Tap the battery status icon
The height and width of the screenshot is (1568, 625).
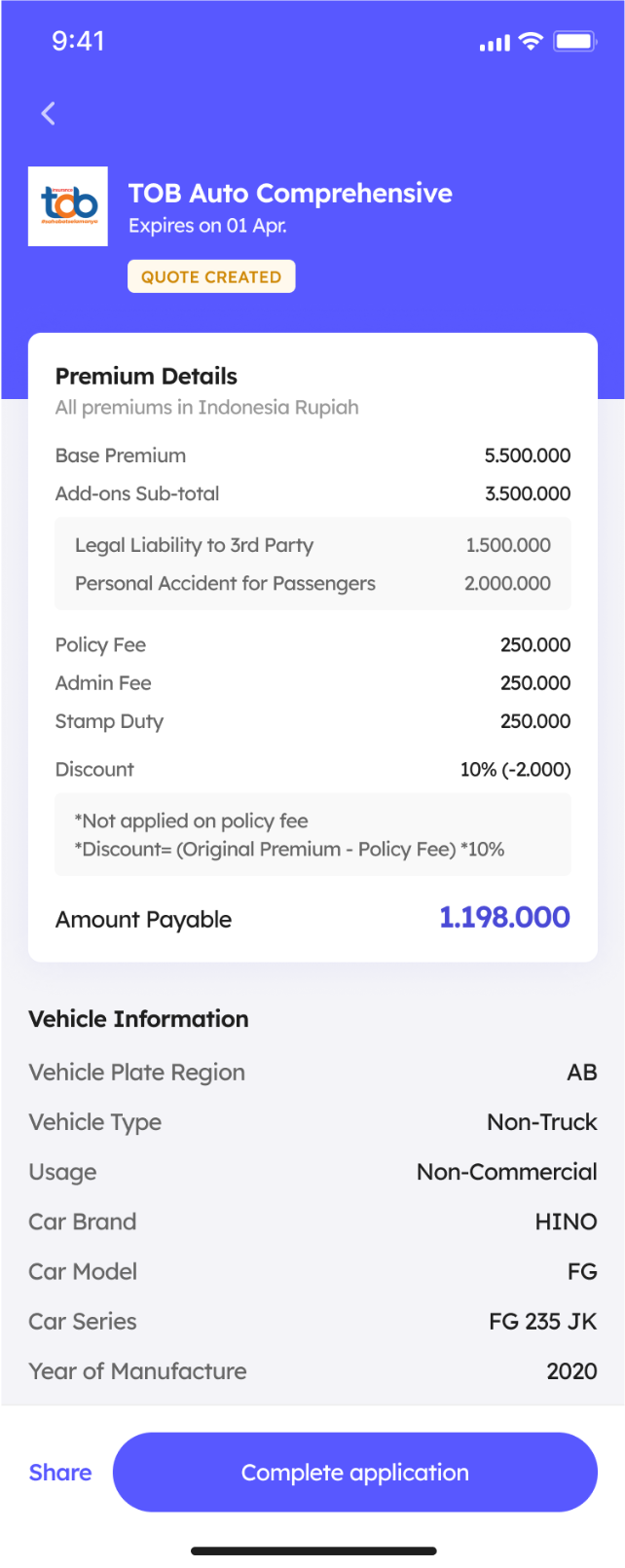tap(574, 41)
